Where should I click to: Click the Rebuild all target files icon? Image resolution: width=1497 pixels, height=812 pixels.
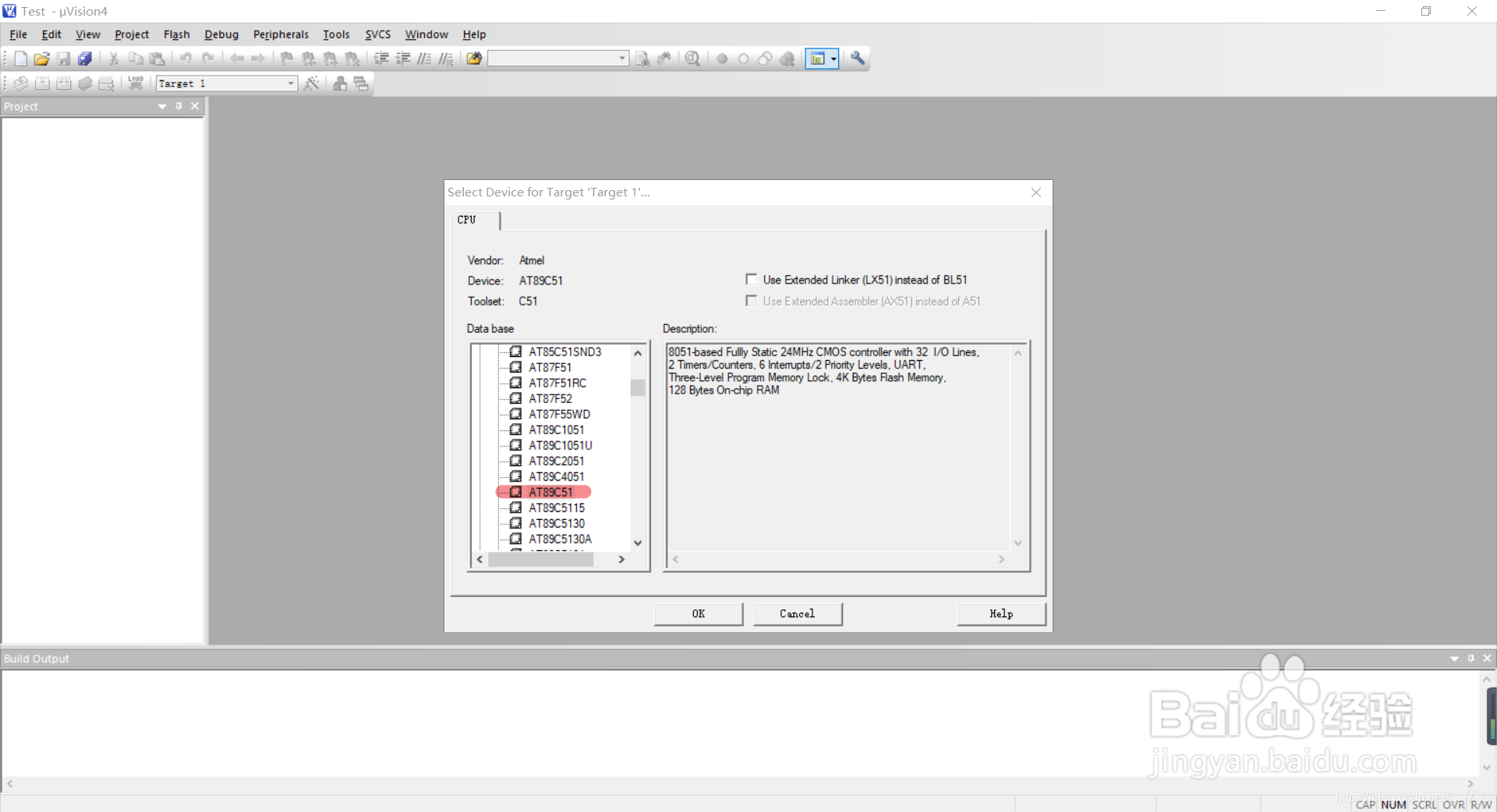(x=64, y=83)
